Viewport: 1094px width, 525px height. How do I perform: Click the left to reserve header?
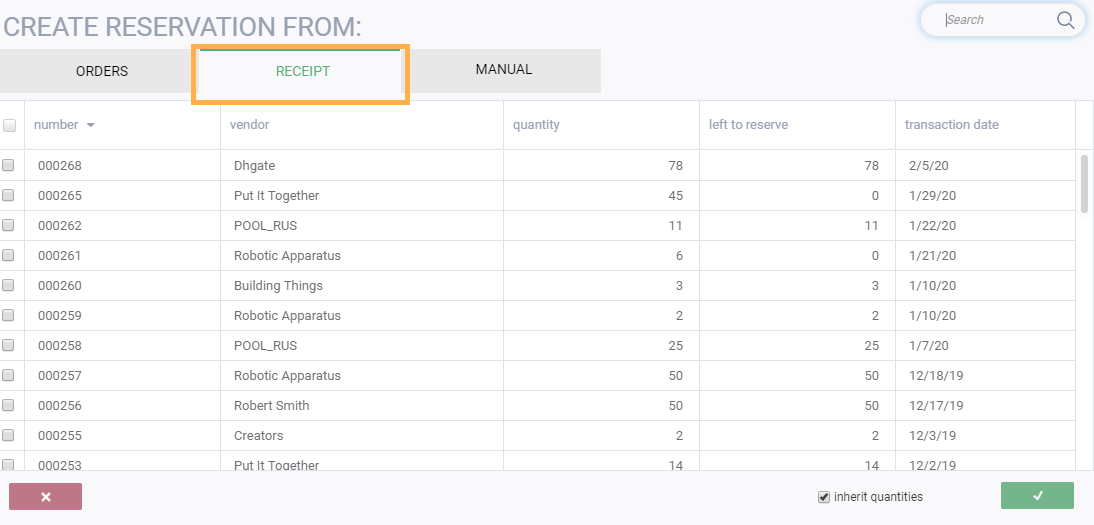pos(748,125)
